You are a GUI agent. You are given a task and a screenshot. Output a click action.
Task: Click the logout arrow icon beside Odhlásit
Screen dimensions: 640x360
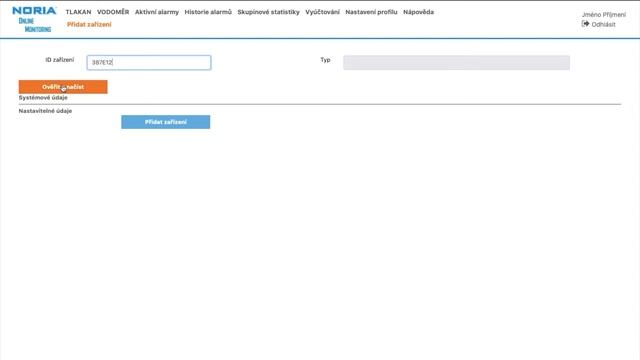(585, 24)
